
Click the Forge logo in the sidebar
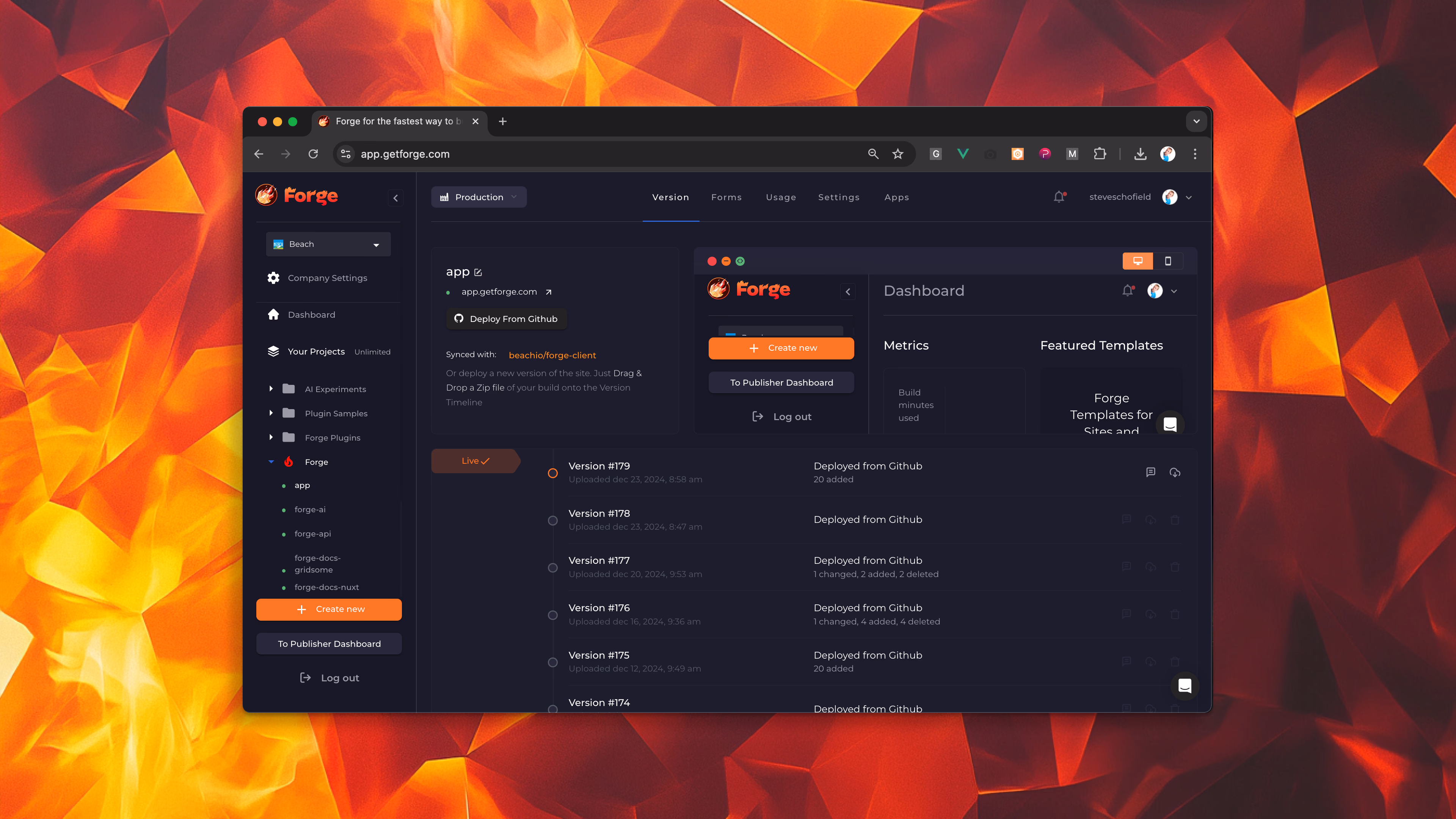pyautogui.click(x=297, y=196)
